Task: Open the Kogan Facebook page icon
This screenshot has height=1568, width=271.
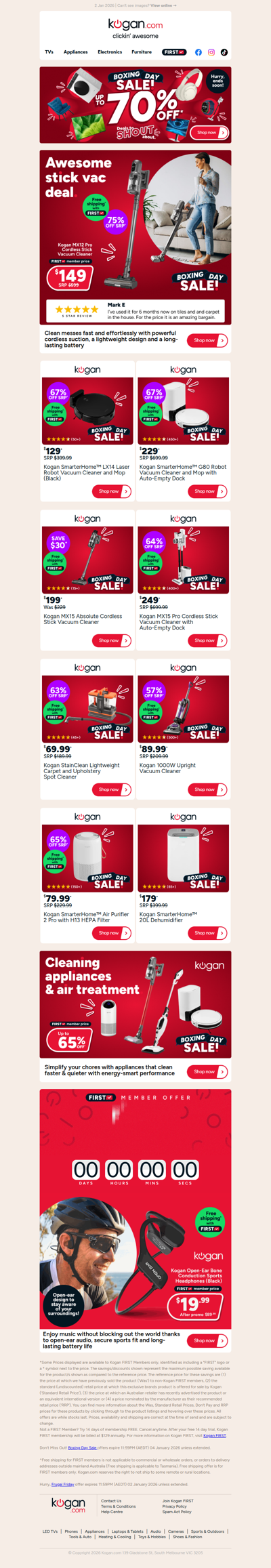Action: tap(199, 52)
